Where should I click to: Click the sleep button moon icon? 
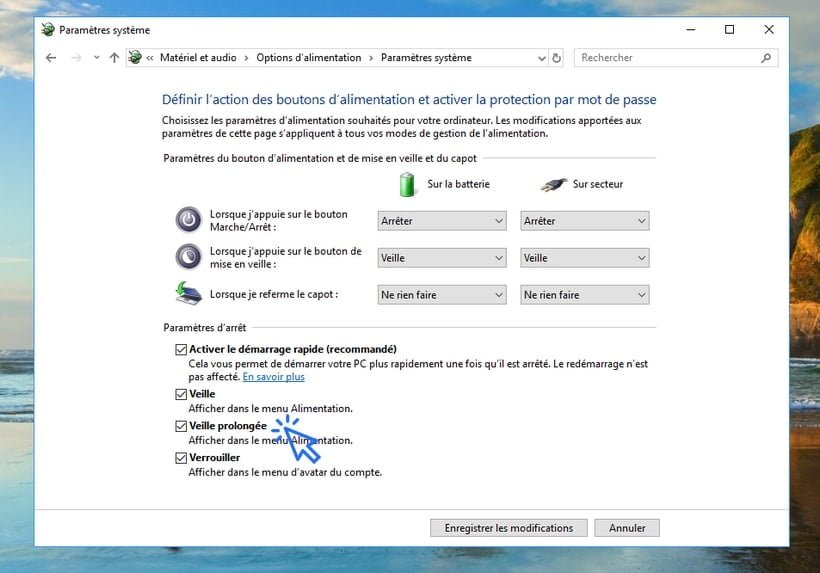pos(188,257)
